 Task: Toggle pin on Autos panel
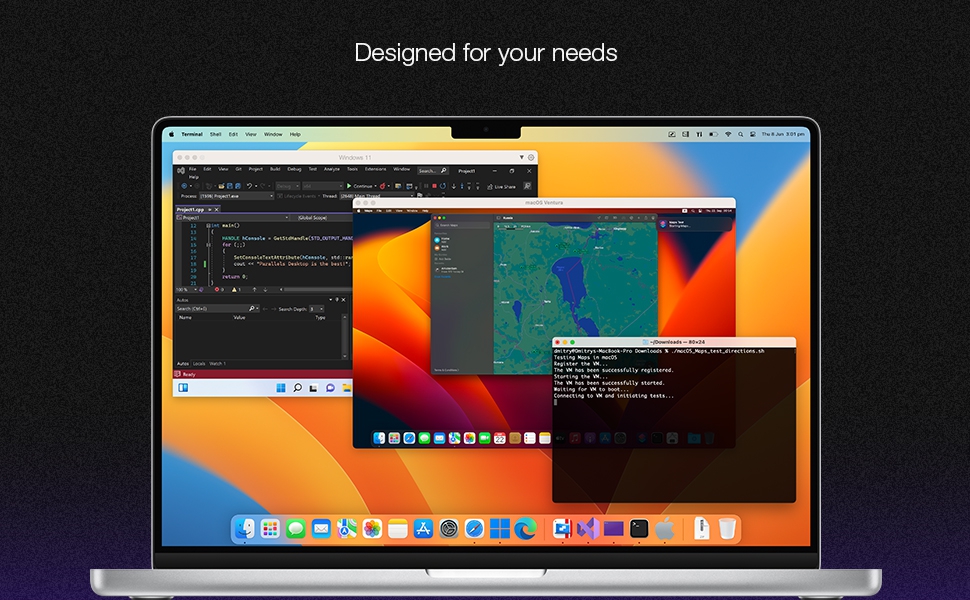point(337,300)
